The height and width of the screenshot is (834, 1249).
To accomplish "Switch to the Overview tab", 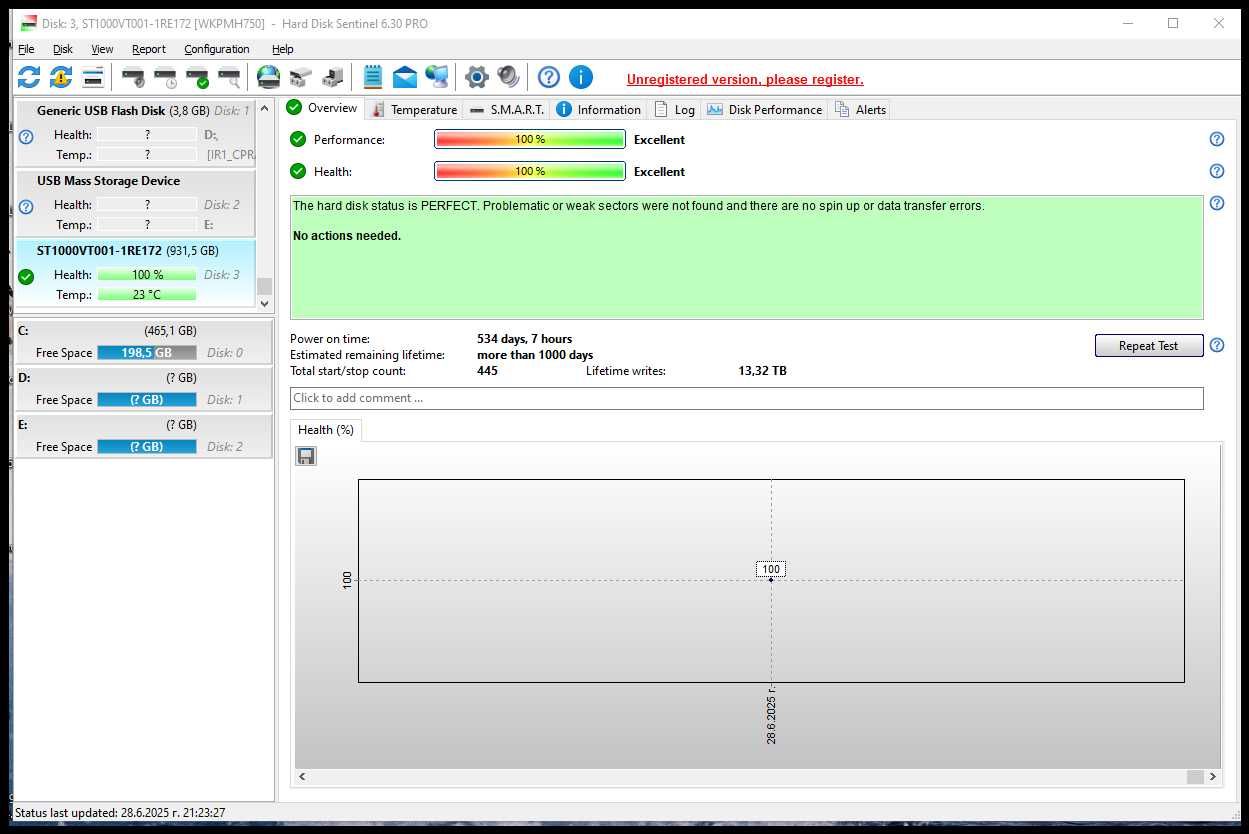I will coord(322,108).
